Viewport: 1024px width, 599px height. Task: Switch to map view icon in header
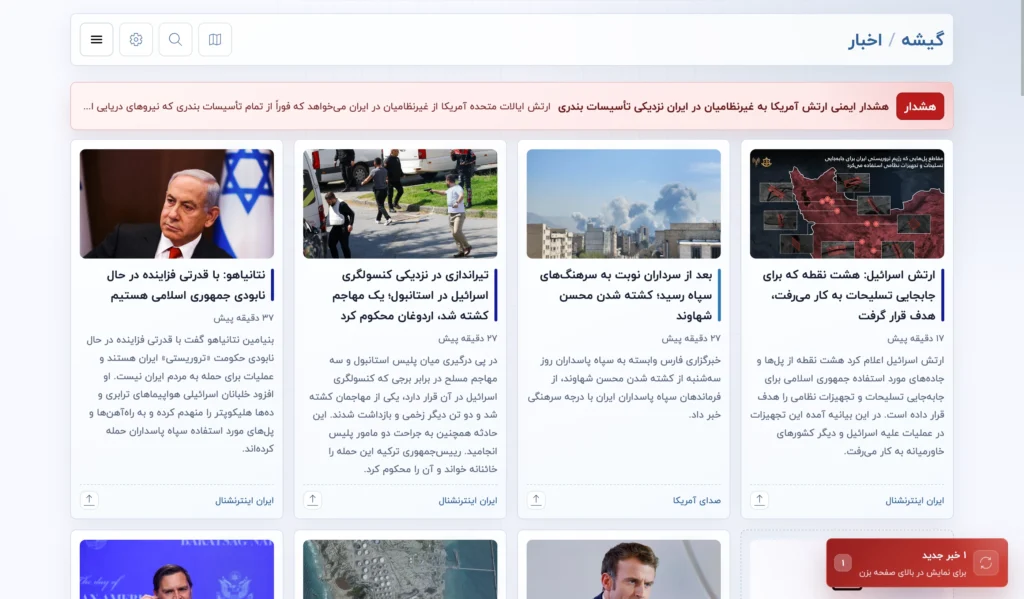click(215, 40)
